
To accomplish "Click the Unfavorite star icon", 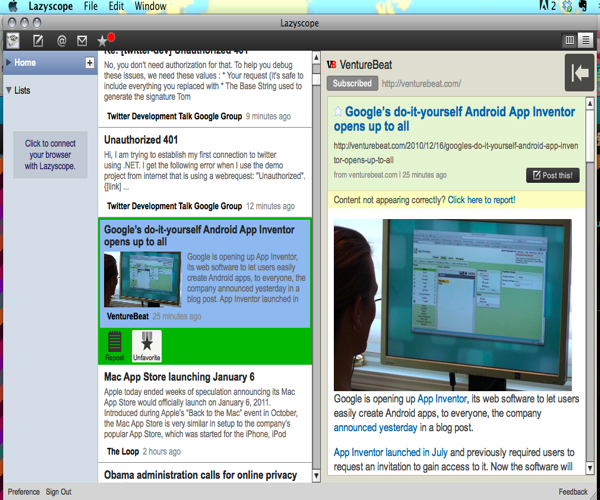I will (x=147, y=346).
